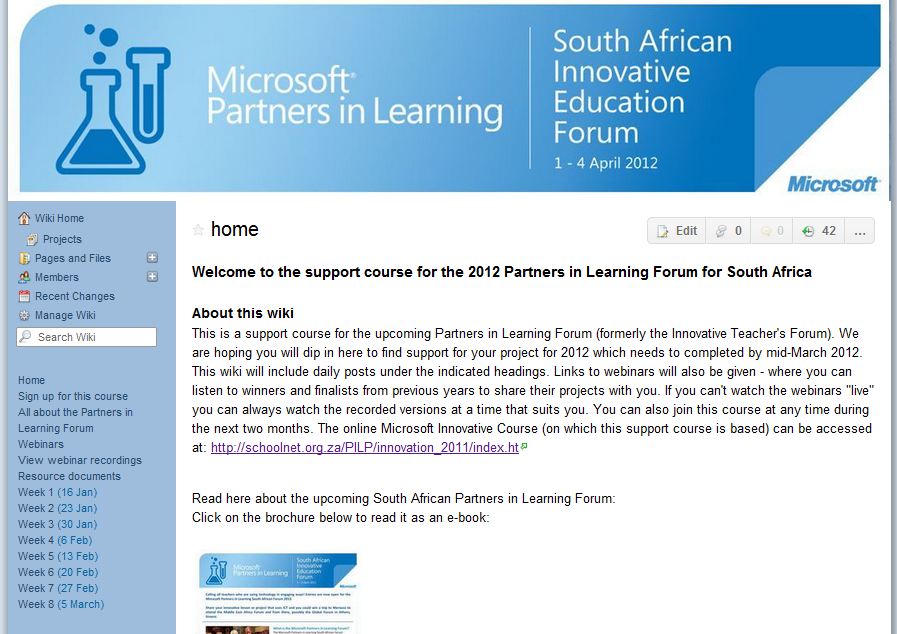
Task: Click the Recent Changes calendar icon
Action: [x=25, y=296]
